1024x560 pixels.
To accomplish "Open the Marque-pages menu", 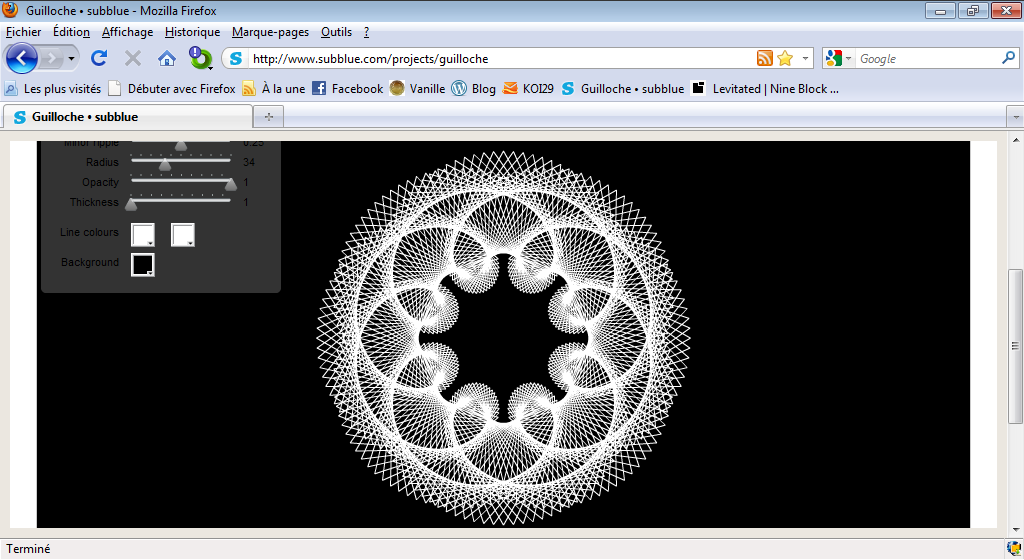I will 270,32.
